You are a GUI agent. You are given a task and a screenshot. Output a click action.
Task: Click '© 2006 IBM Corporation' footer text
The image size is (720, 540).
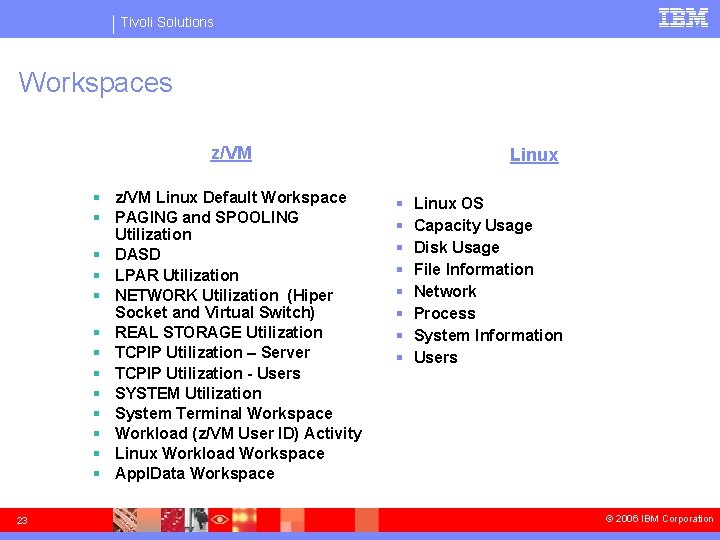point(659,518)
